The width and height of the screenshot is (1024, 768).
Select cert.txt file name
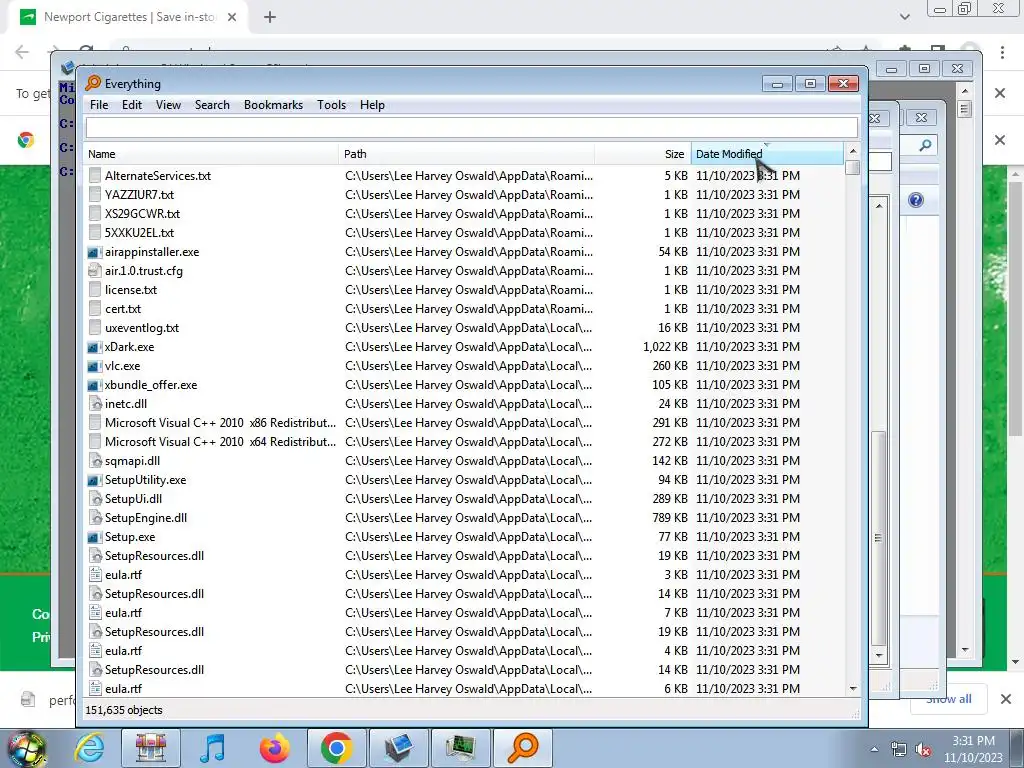tap(123, 309)
